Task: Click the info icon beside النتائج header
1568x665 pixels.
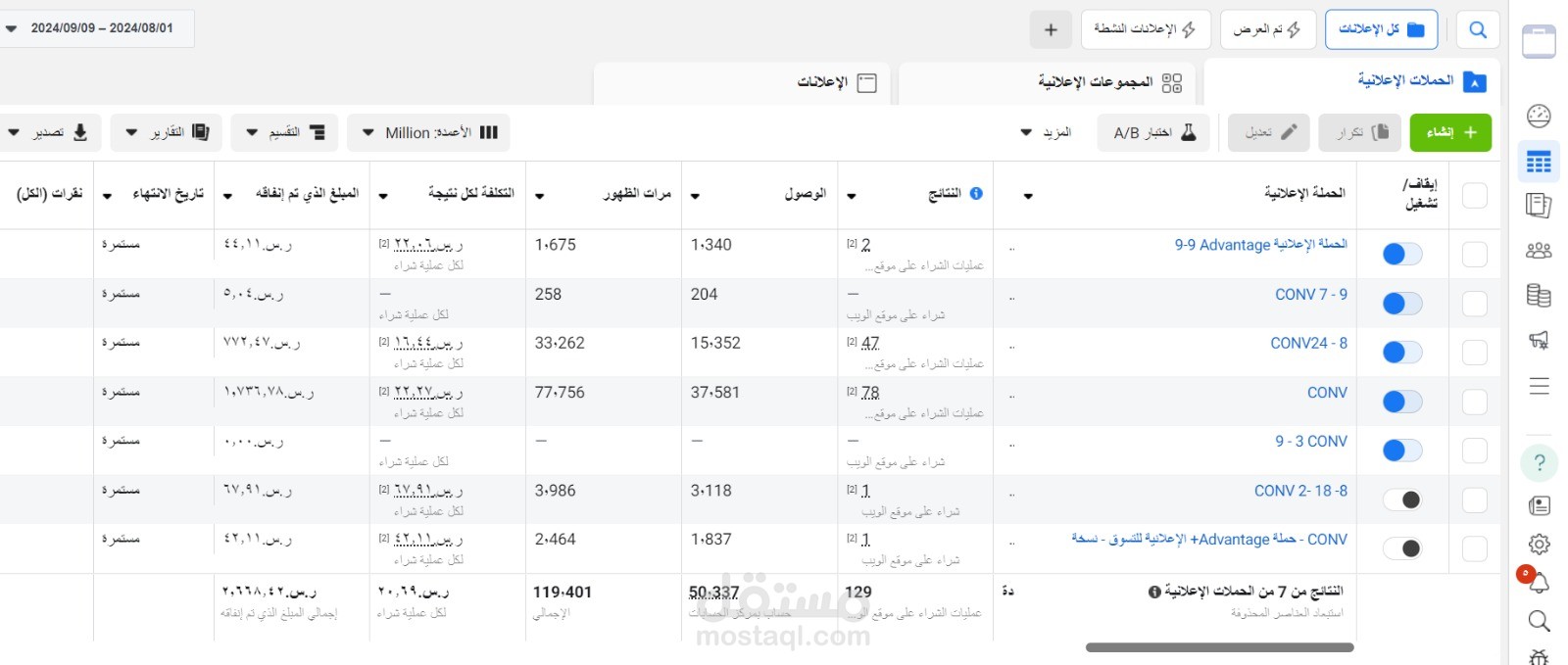Action: point(976,193)
